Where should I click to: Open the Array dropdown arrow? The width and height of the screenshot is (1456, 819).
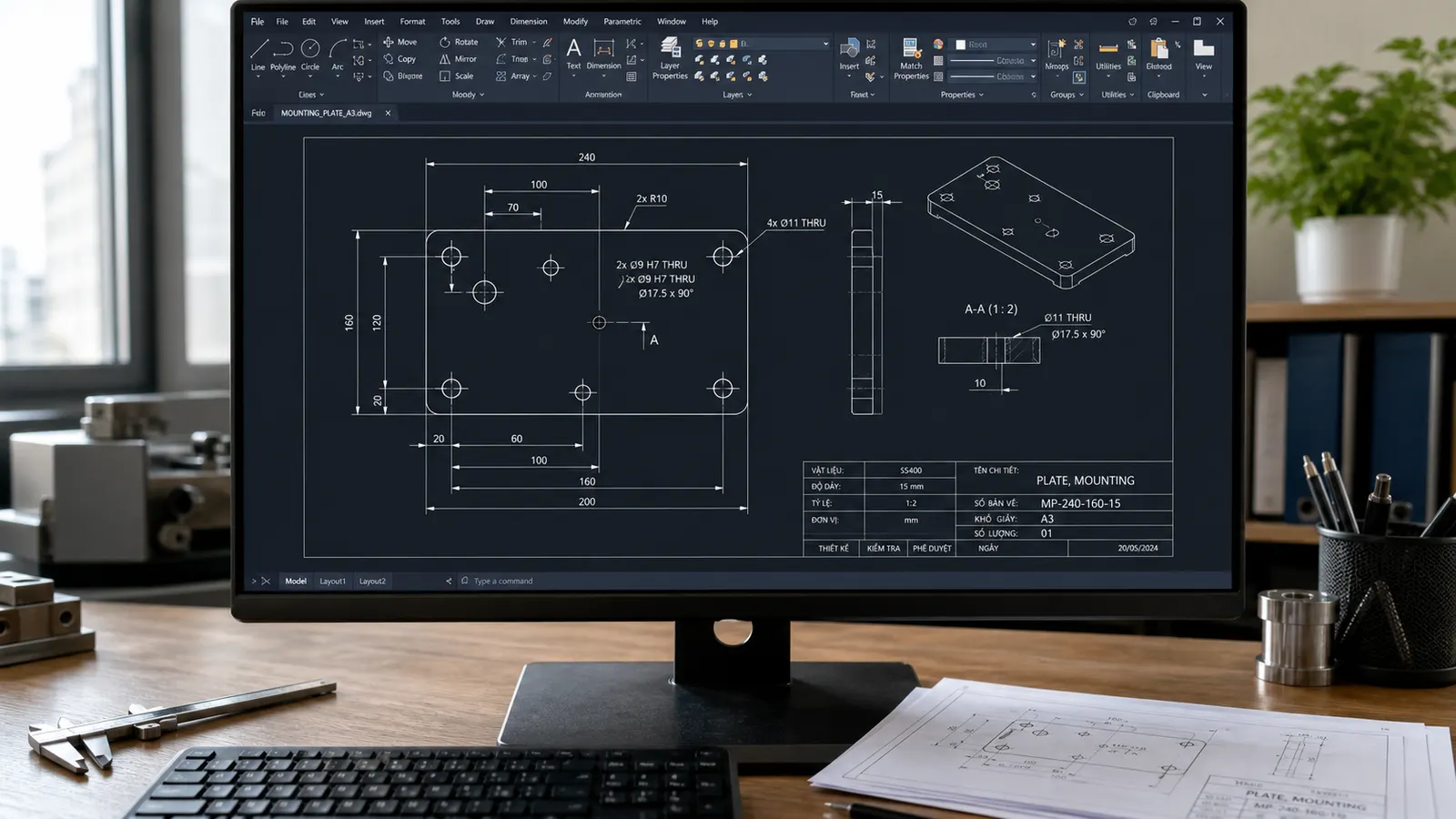pyautogui.click(x=535, y=76)
